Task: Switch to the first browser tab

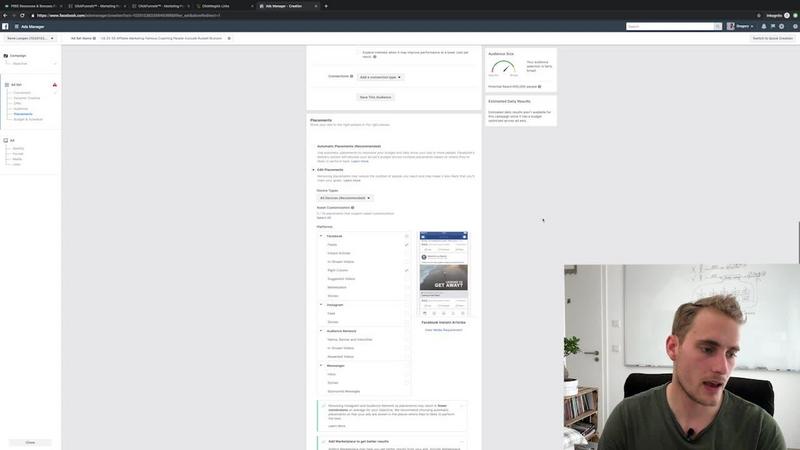Action: (34, 6)
